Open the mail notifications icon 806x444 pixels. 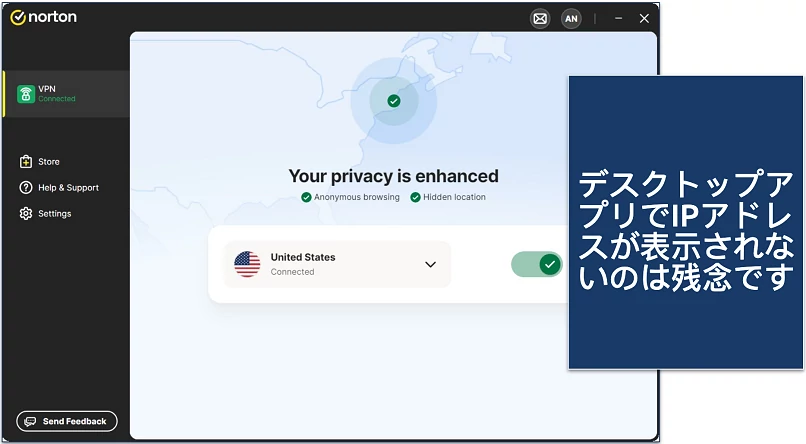point(540,19)
